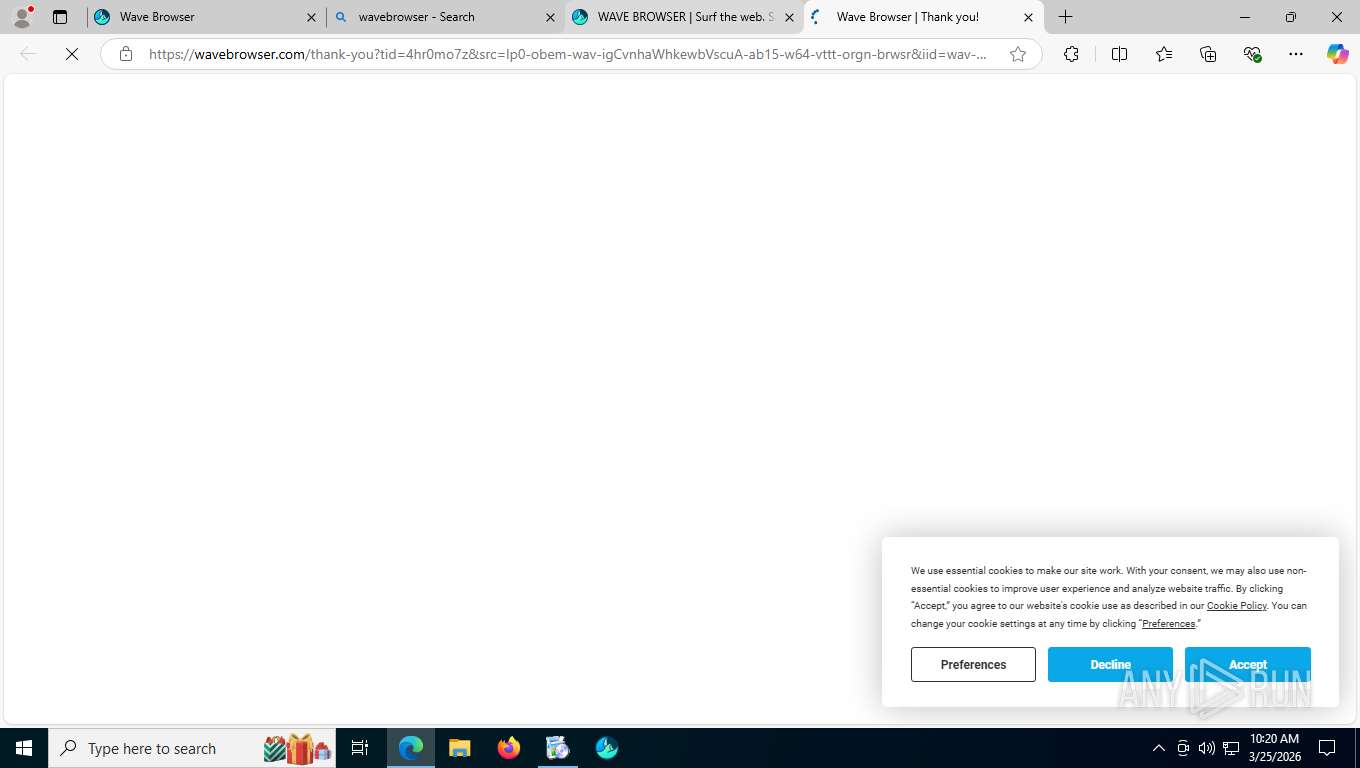Screen dimensions: 1360x768
Task: Show hidden system tray icons
Action: click(x=1158, y=748)
